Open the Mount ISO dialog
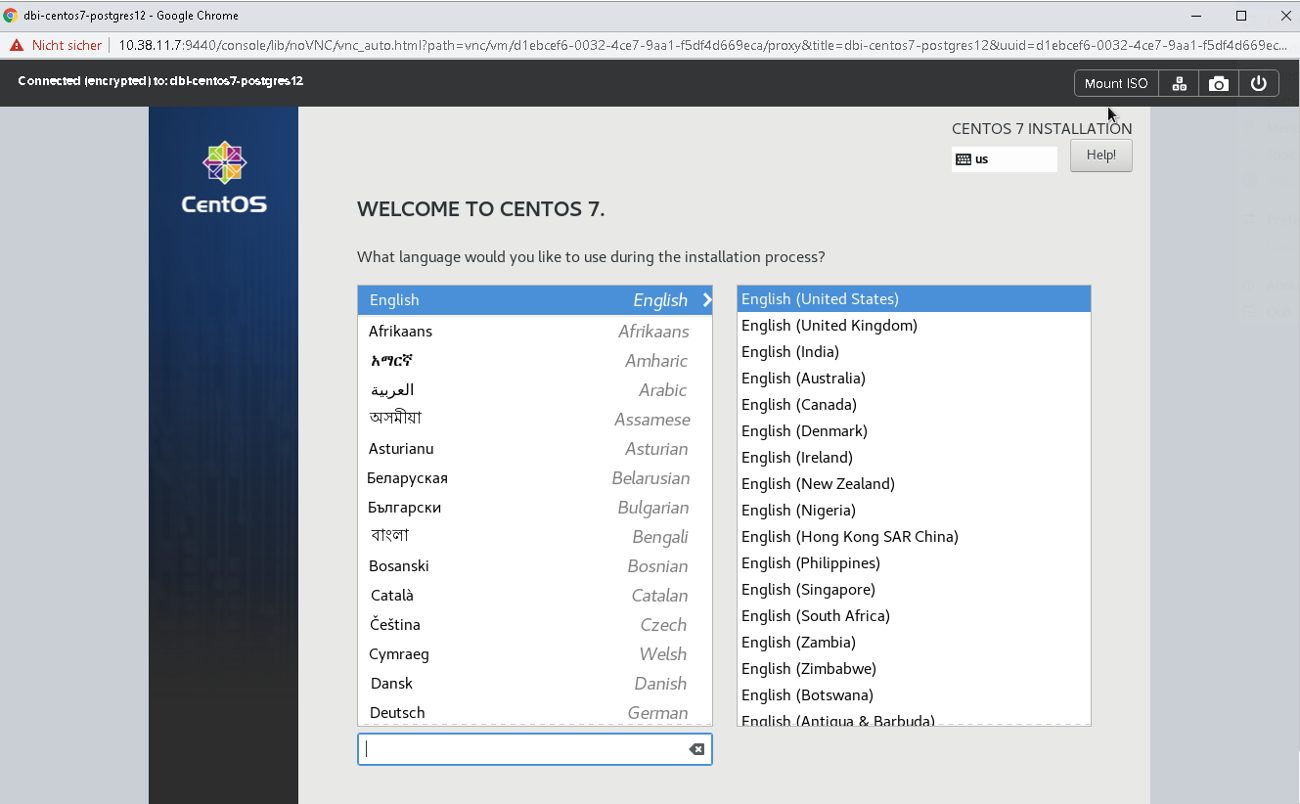The image size is (1300, 804). tap(1116, 83)
